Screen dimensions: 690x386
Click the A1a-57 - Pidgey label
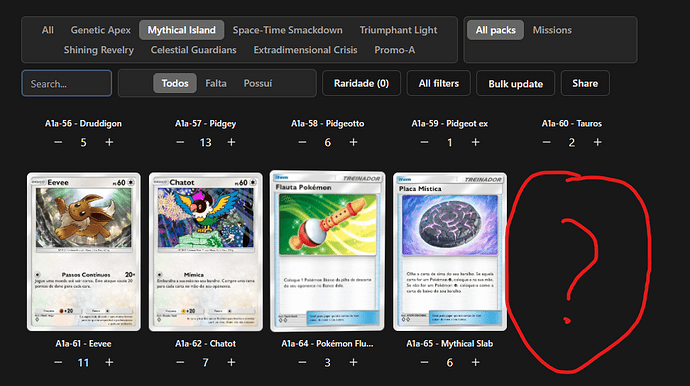coord(206,124)
